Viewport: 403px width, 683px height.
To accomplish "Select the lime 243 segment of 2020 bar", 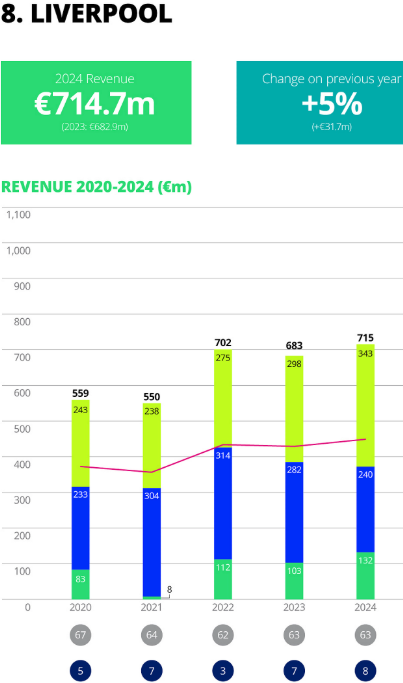I will [81, 443].
